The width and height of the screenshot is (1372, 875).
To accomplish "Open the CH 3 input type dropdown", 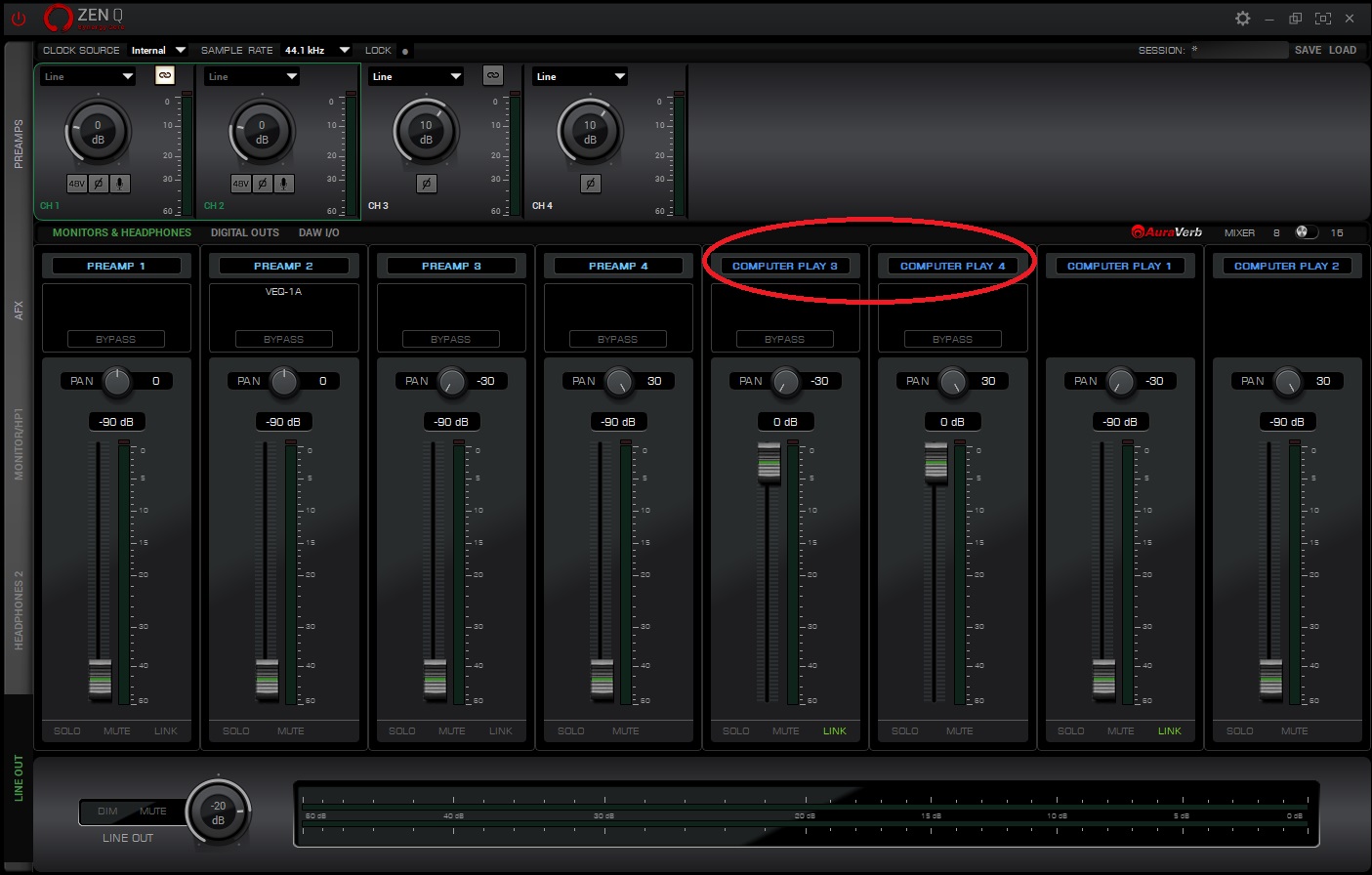I will (417, 76).
